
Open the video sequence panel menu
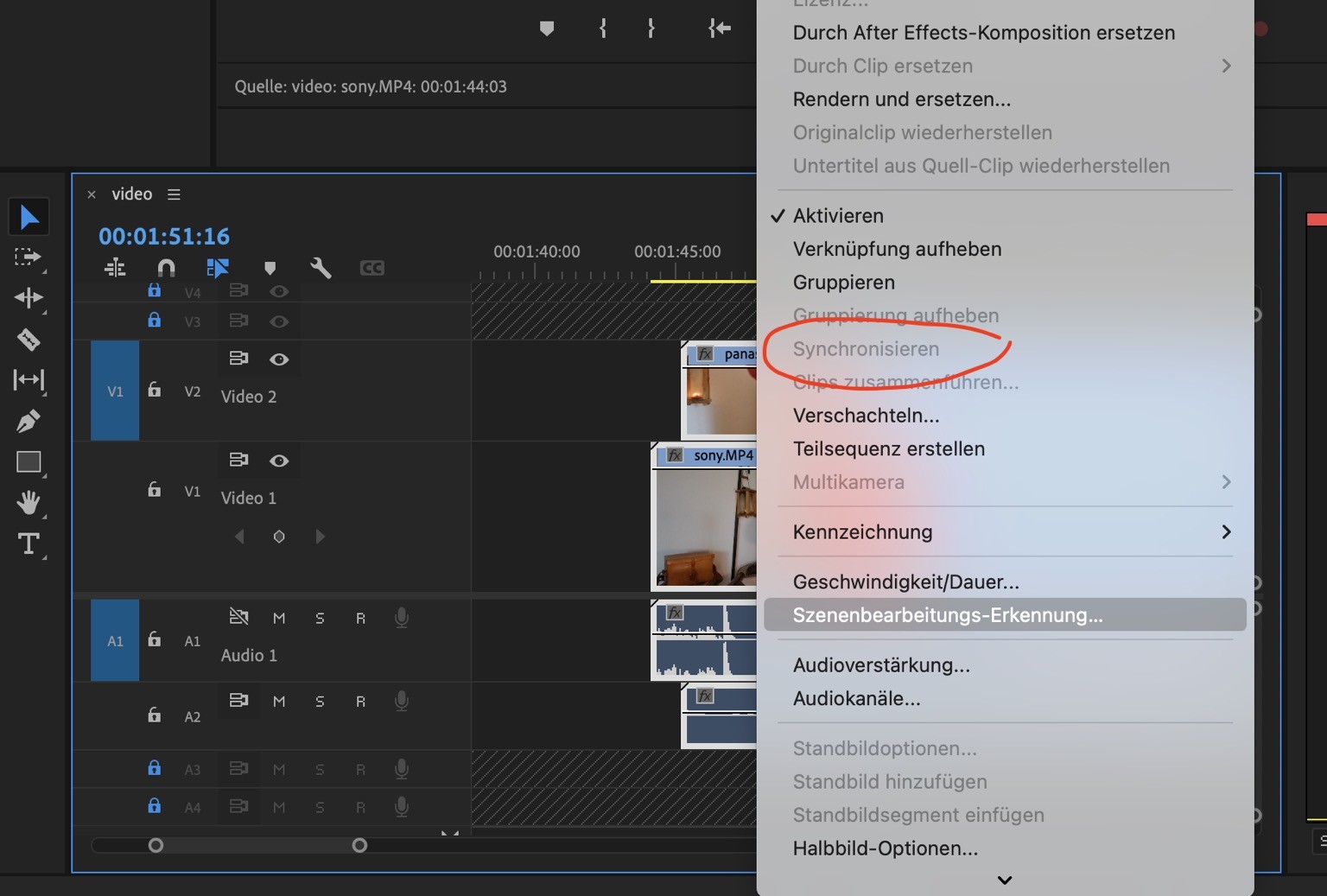174,194
